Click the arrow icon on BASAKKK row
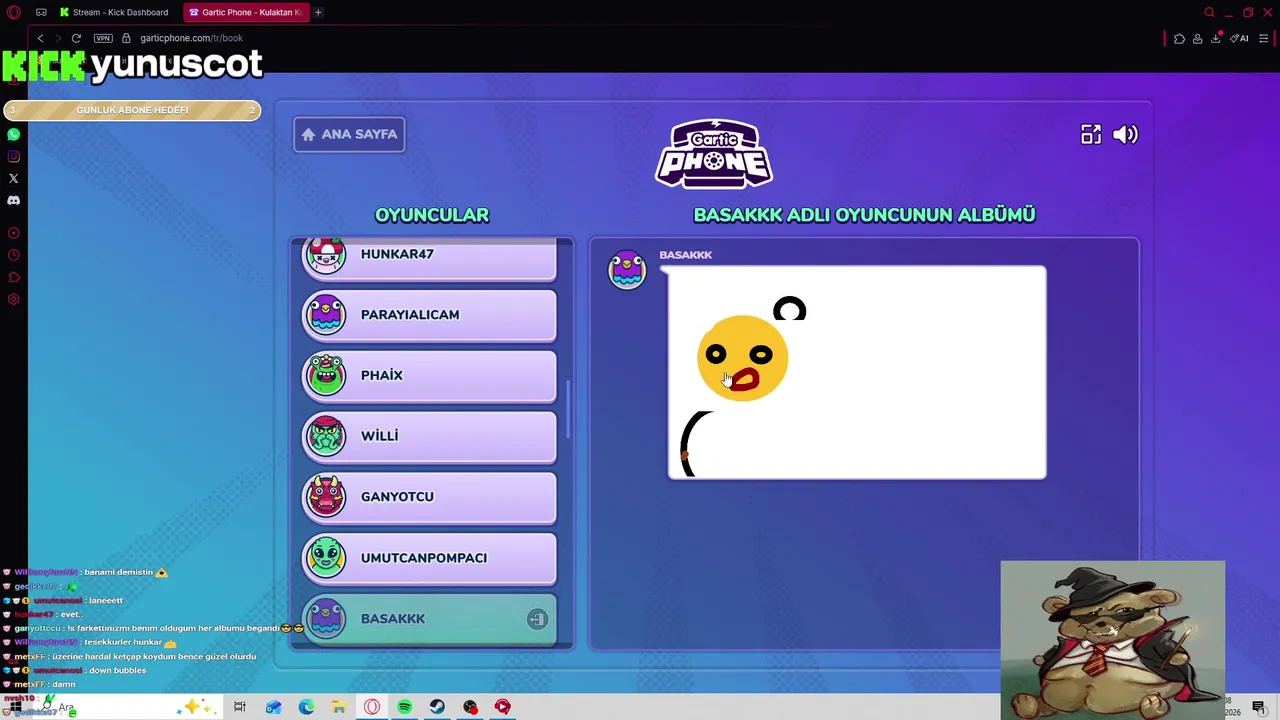Image resolution: width=1280 pixels, height=720 pixels. pos(537,619)
